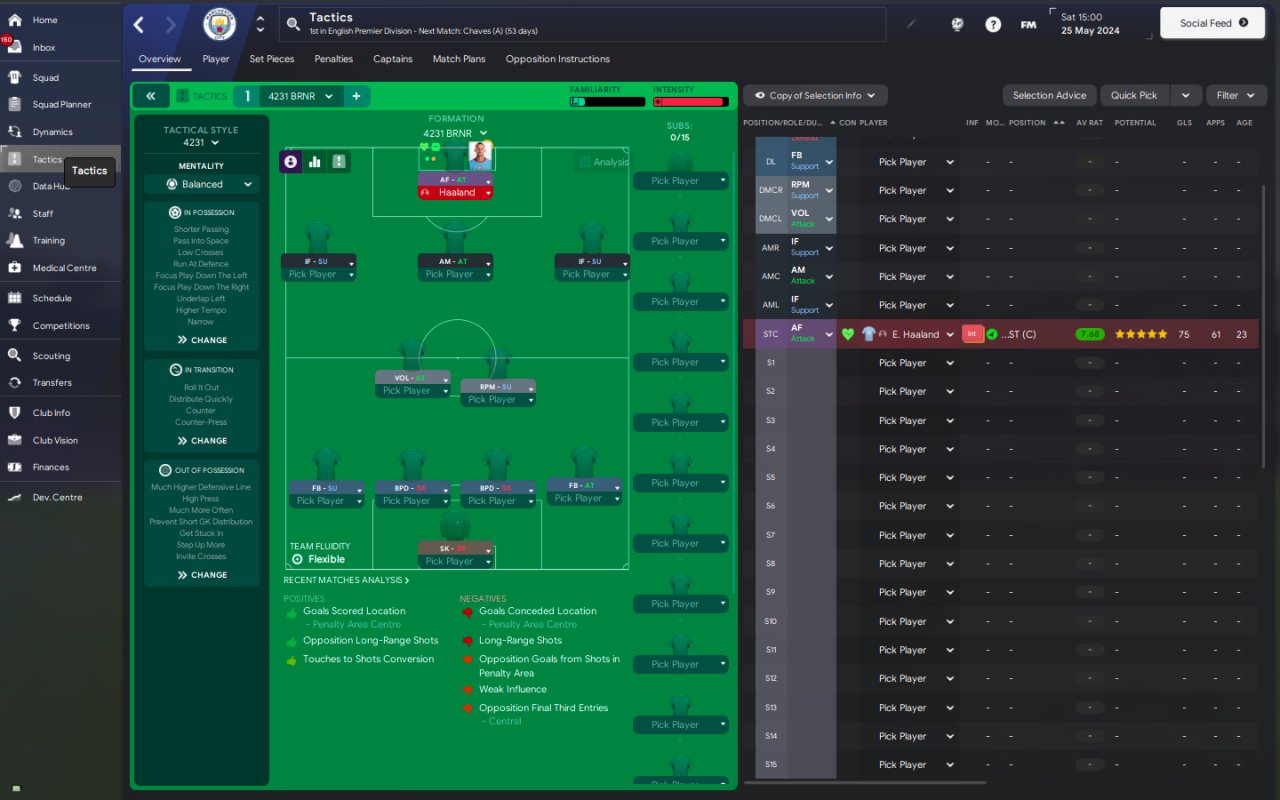The height and width of the screenshot is (800, 1280).
Task: Open the Penalties tab
Action: [334, 59]
